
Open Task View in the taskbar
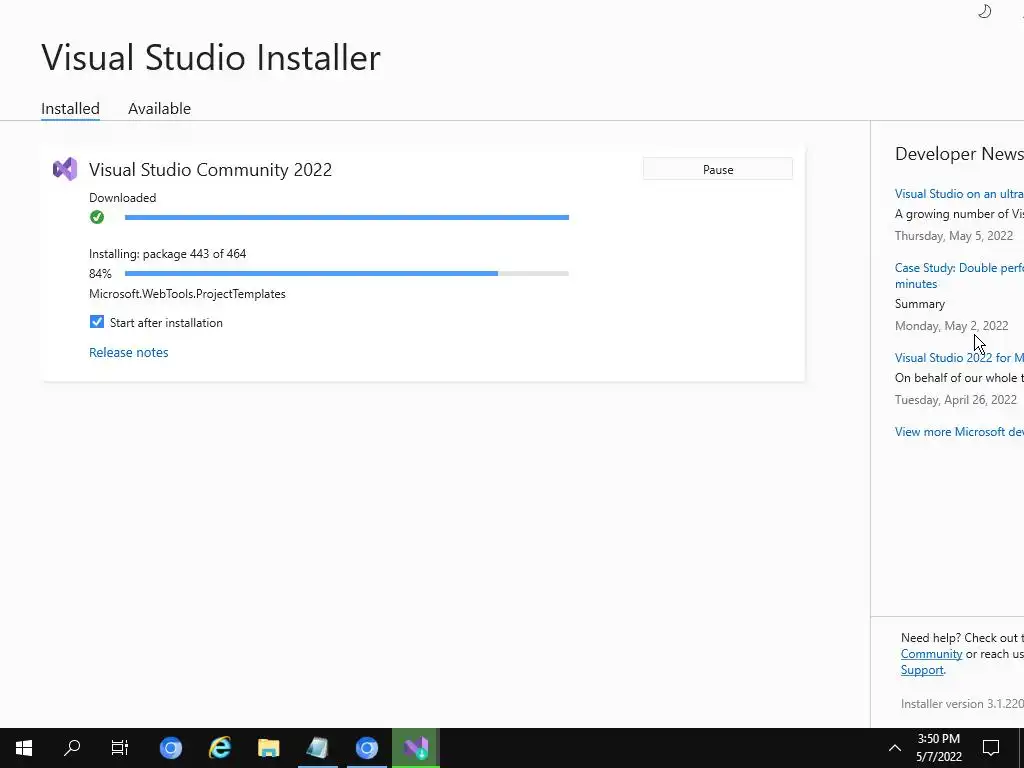[x=120, y=748]
